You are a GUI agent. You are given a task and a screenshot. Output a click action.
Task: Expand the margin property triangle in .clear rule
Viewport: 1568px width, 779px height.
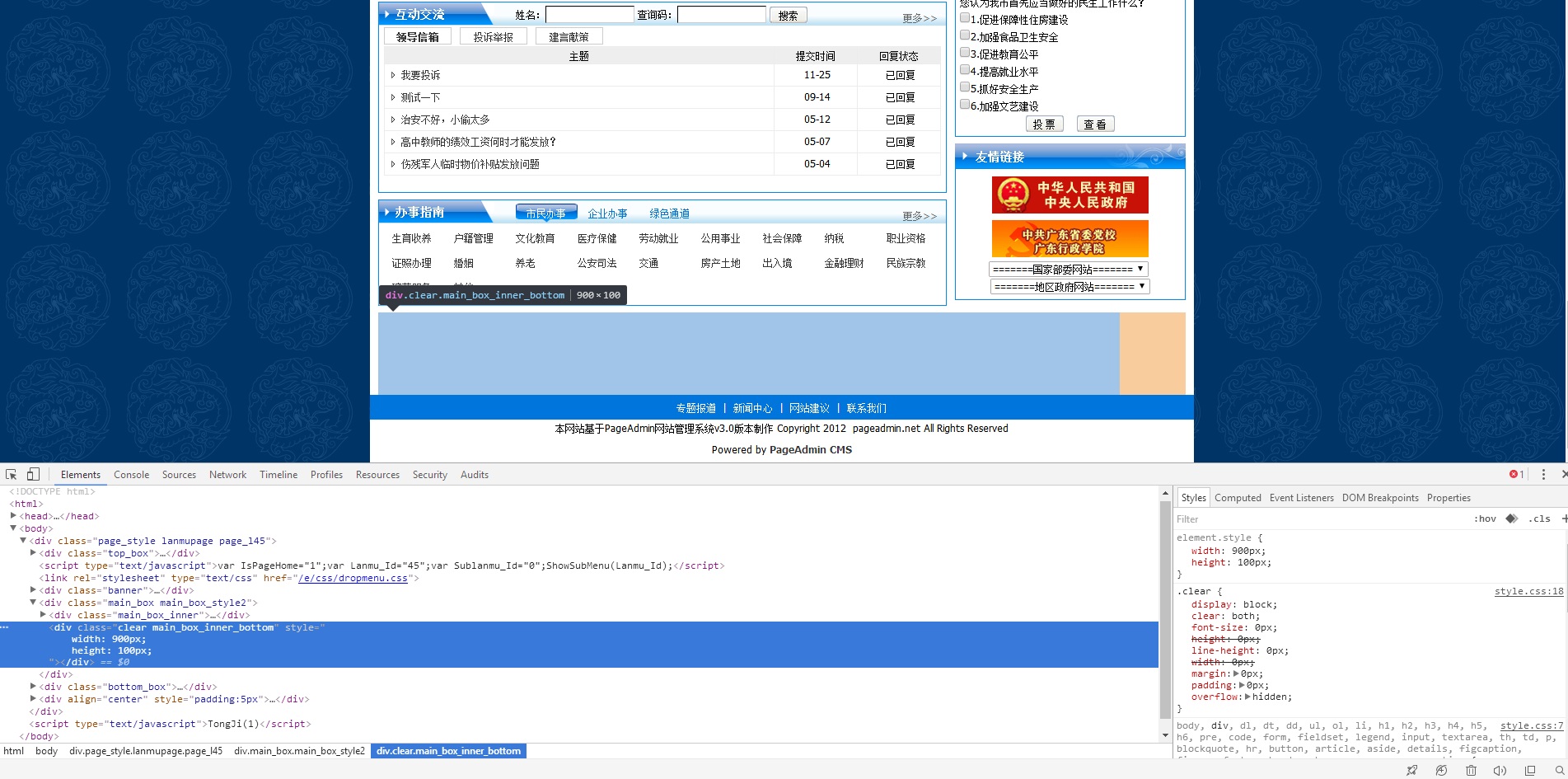click(1236, 673)
